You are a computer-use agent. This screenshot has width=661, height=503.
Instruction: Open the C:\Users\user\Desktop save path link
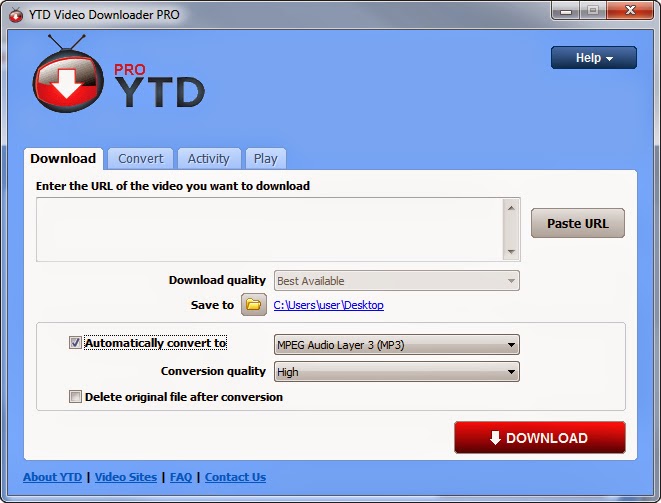(328, 305)
